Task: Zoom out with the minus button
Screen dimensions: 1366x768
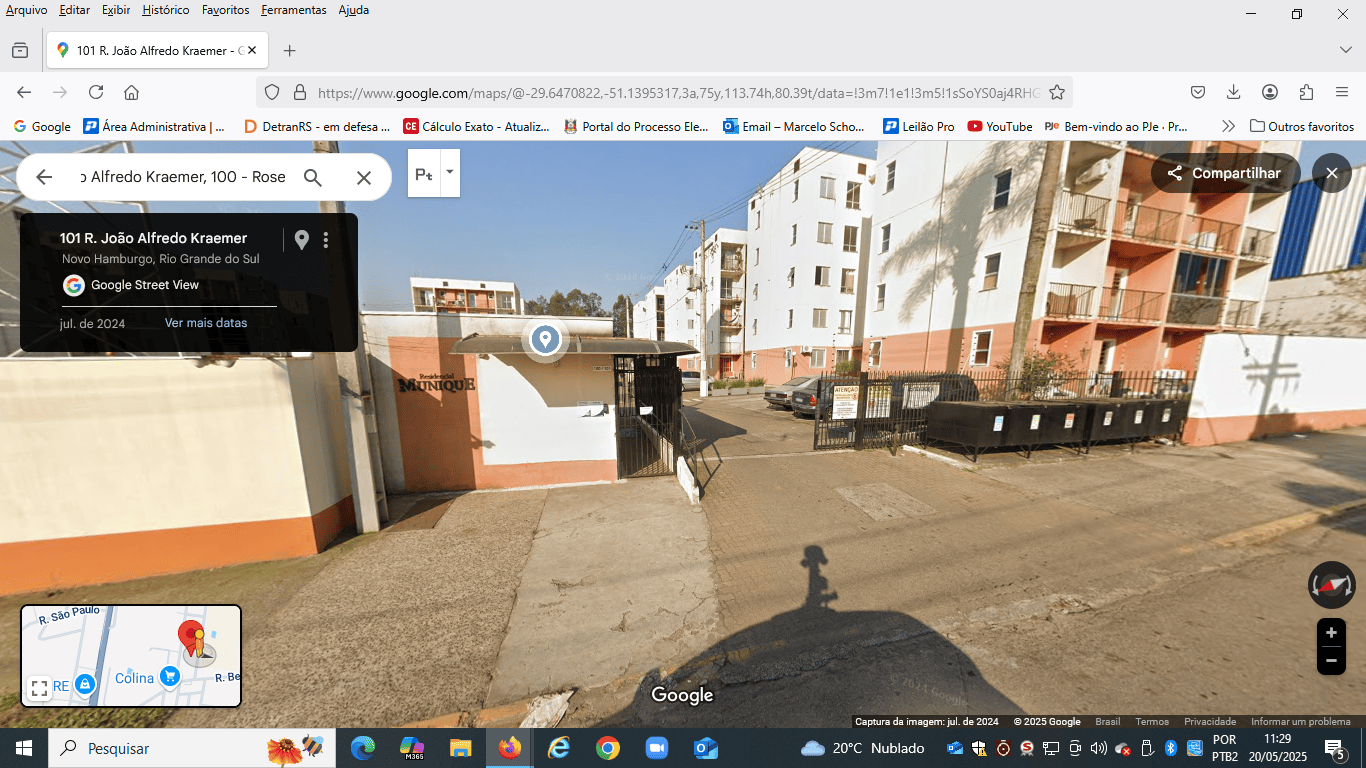Action: point(1331,660)
